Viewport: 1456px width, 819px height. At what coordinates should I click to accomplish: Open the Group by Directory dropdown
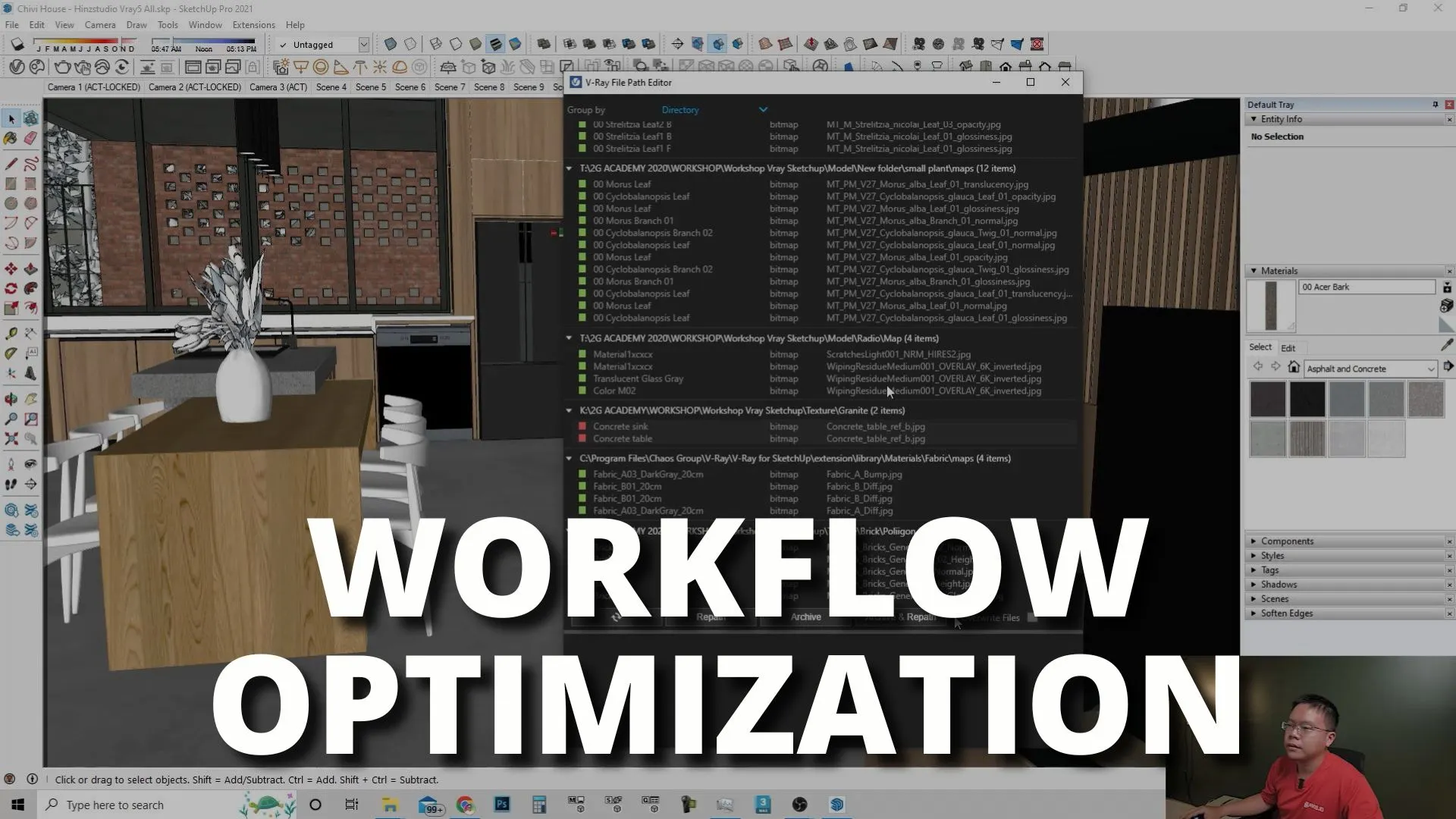(x=714, y=110)
